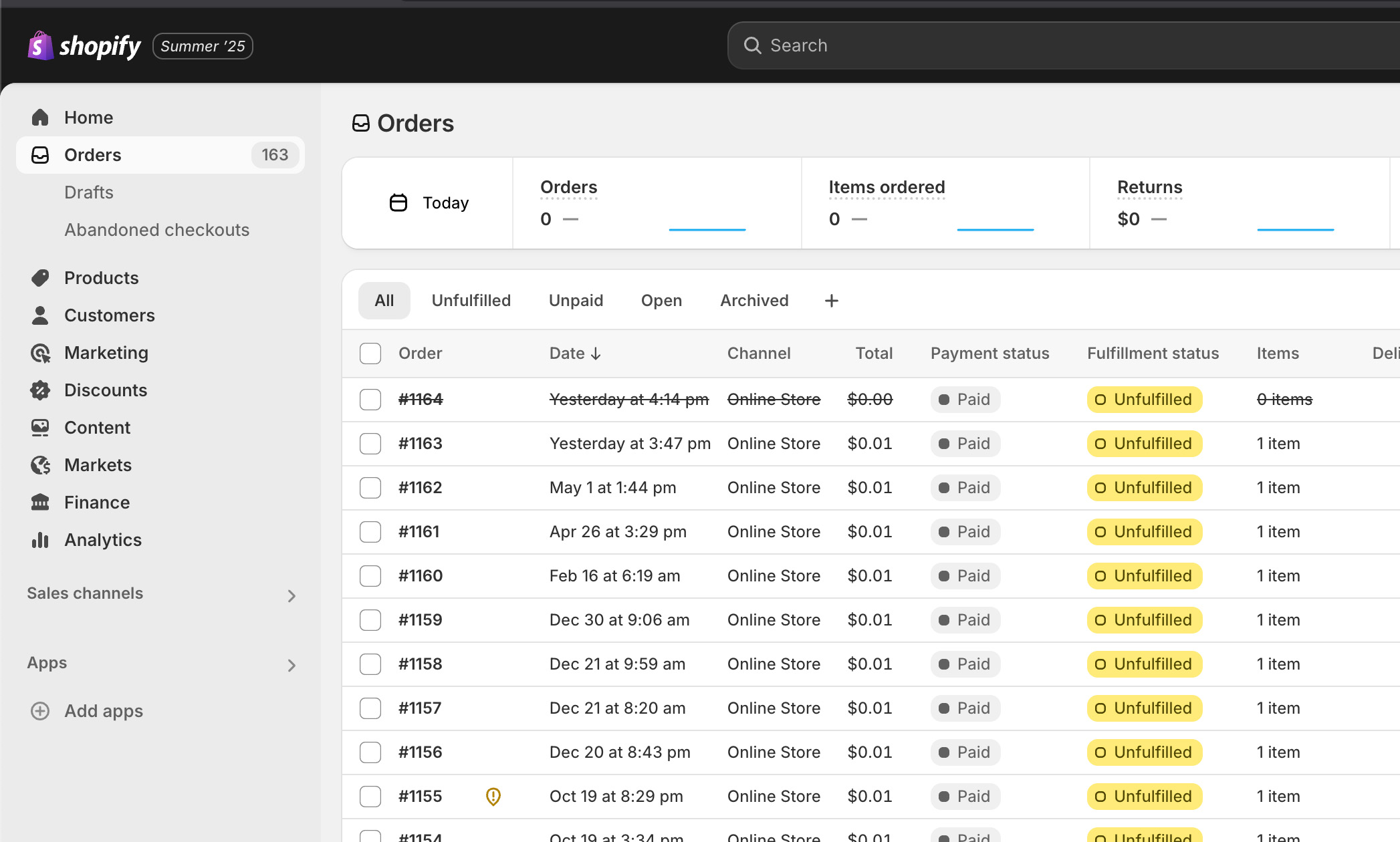
Task: Open Abandoned checkouts in the sidebar
Action: [x=157, y=230]
